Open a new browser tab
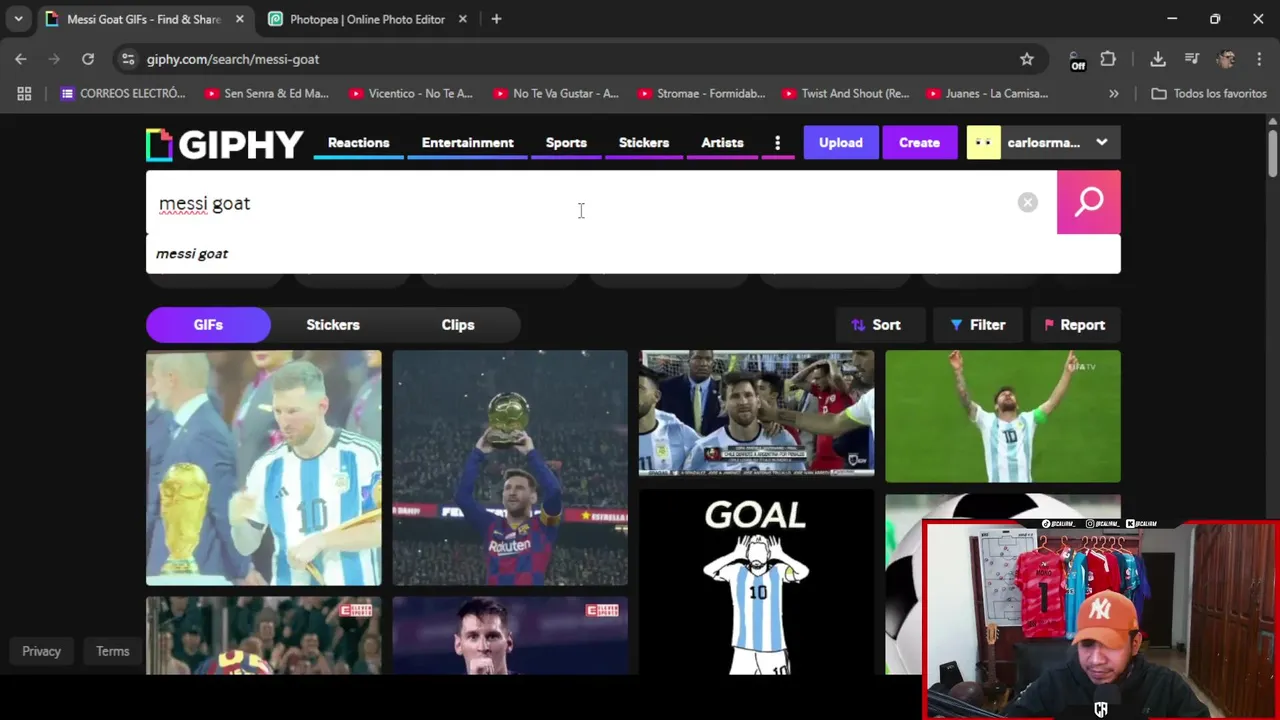The height and width of the screenshot is (720, 1280). [496, 19]
